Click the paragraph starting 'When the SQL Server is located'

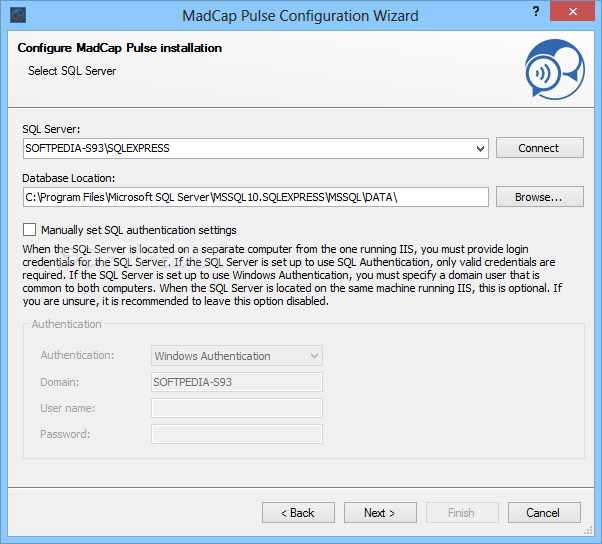(x=292, y=275)
